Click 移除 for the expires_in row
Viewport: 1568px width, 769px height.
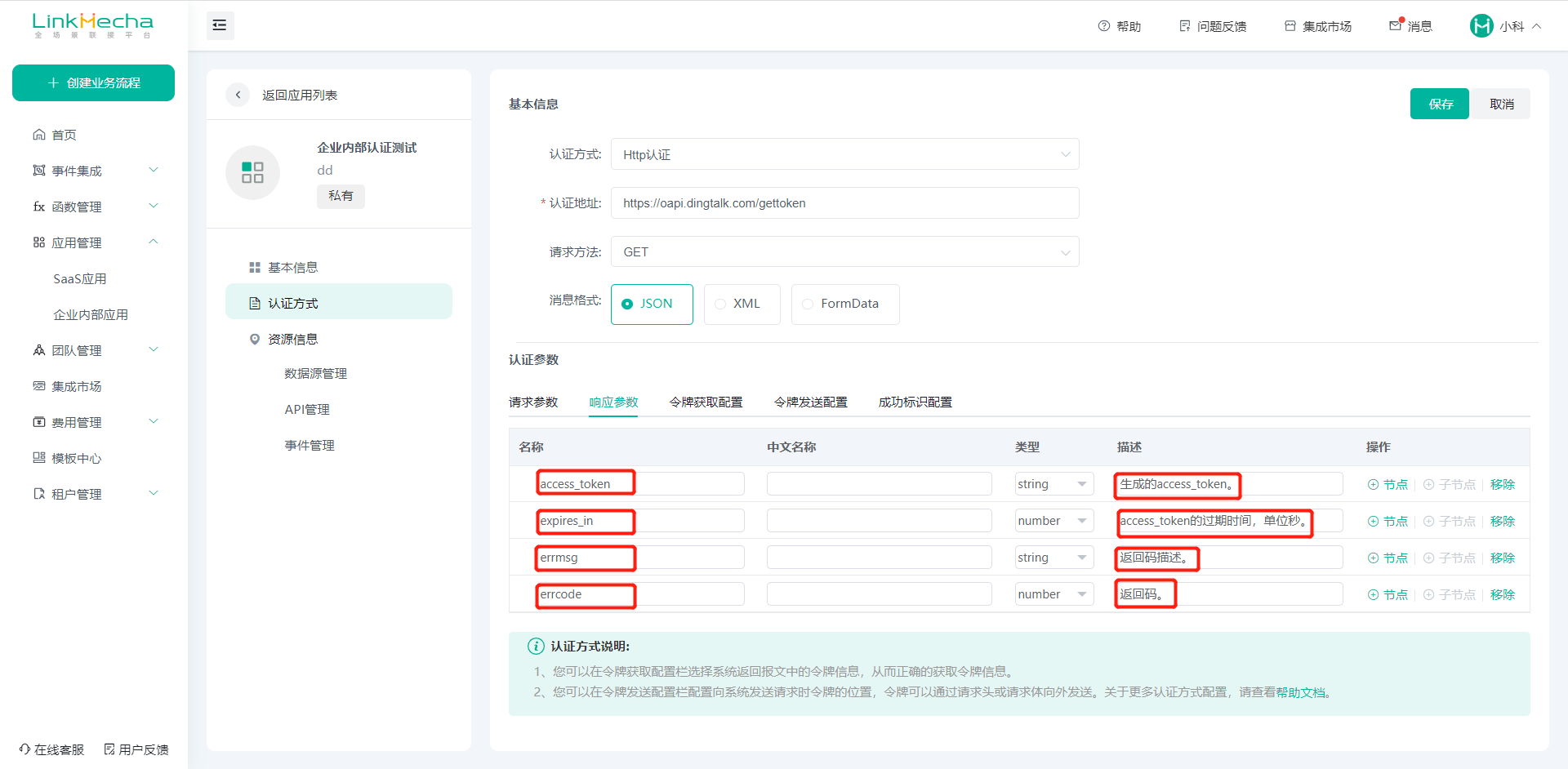[x=1502, y=522]
